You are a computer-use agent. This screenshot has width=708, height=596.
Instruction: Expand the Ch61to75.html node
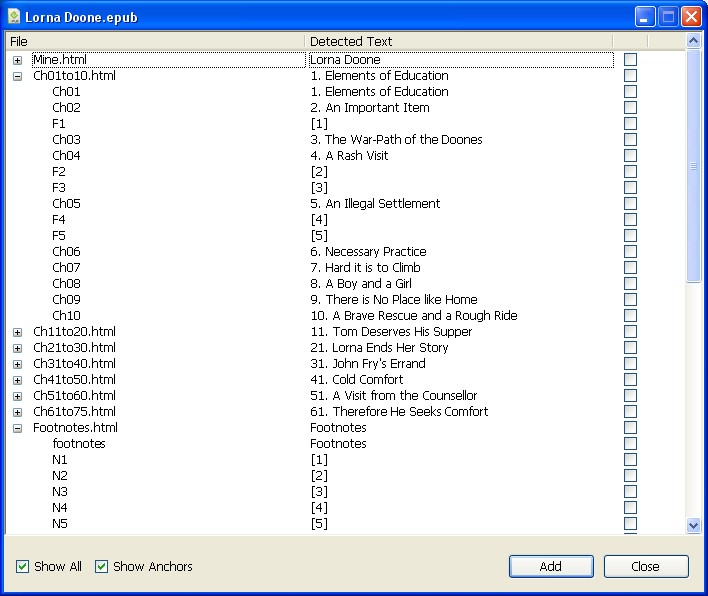[17, 412]
